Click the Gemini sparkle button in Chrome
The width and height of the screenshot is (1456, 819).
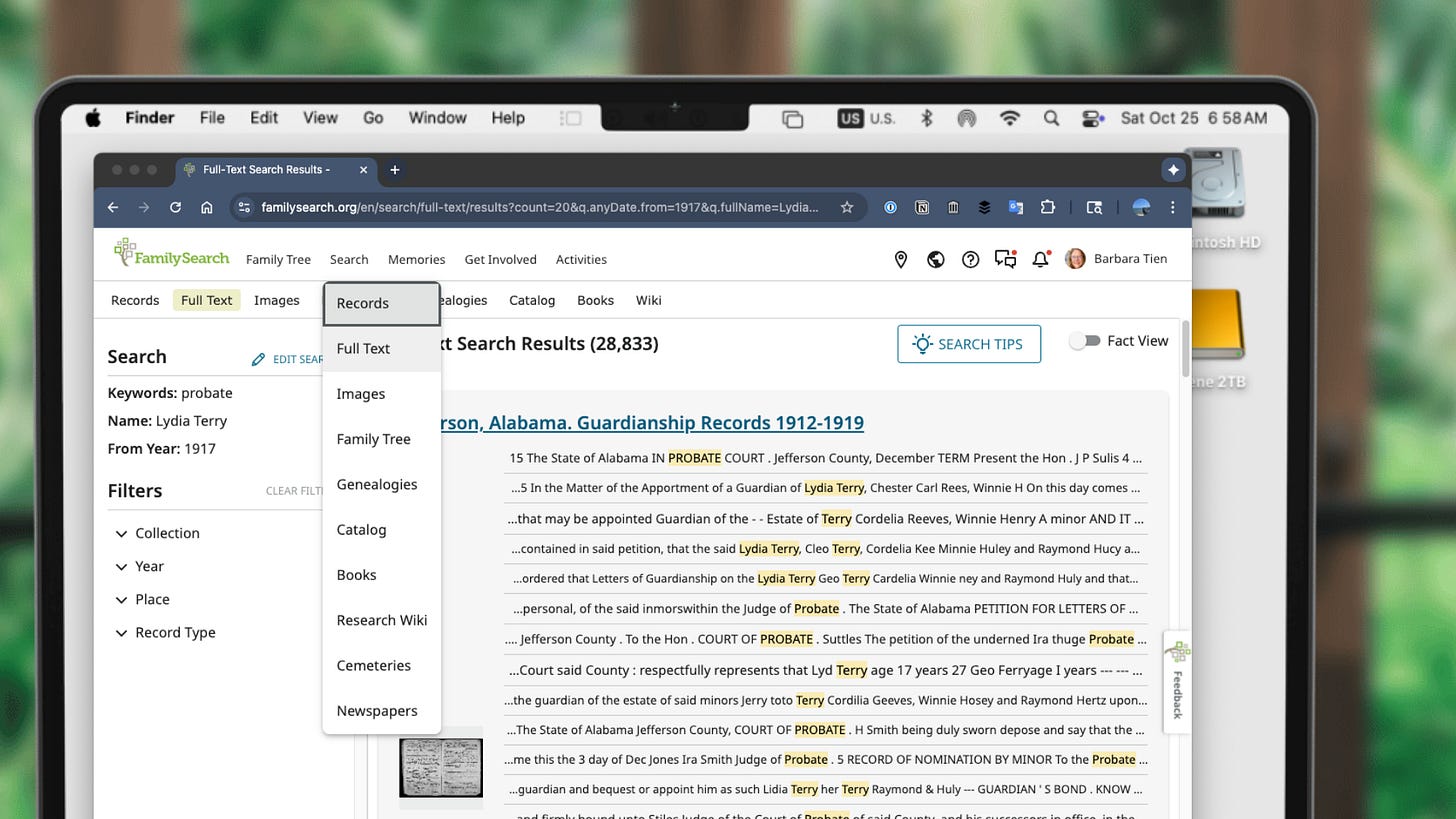(x=1173, y=170)
